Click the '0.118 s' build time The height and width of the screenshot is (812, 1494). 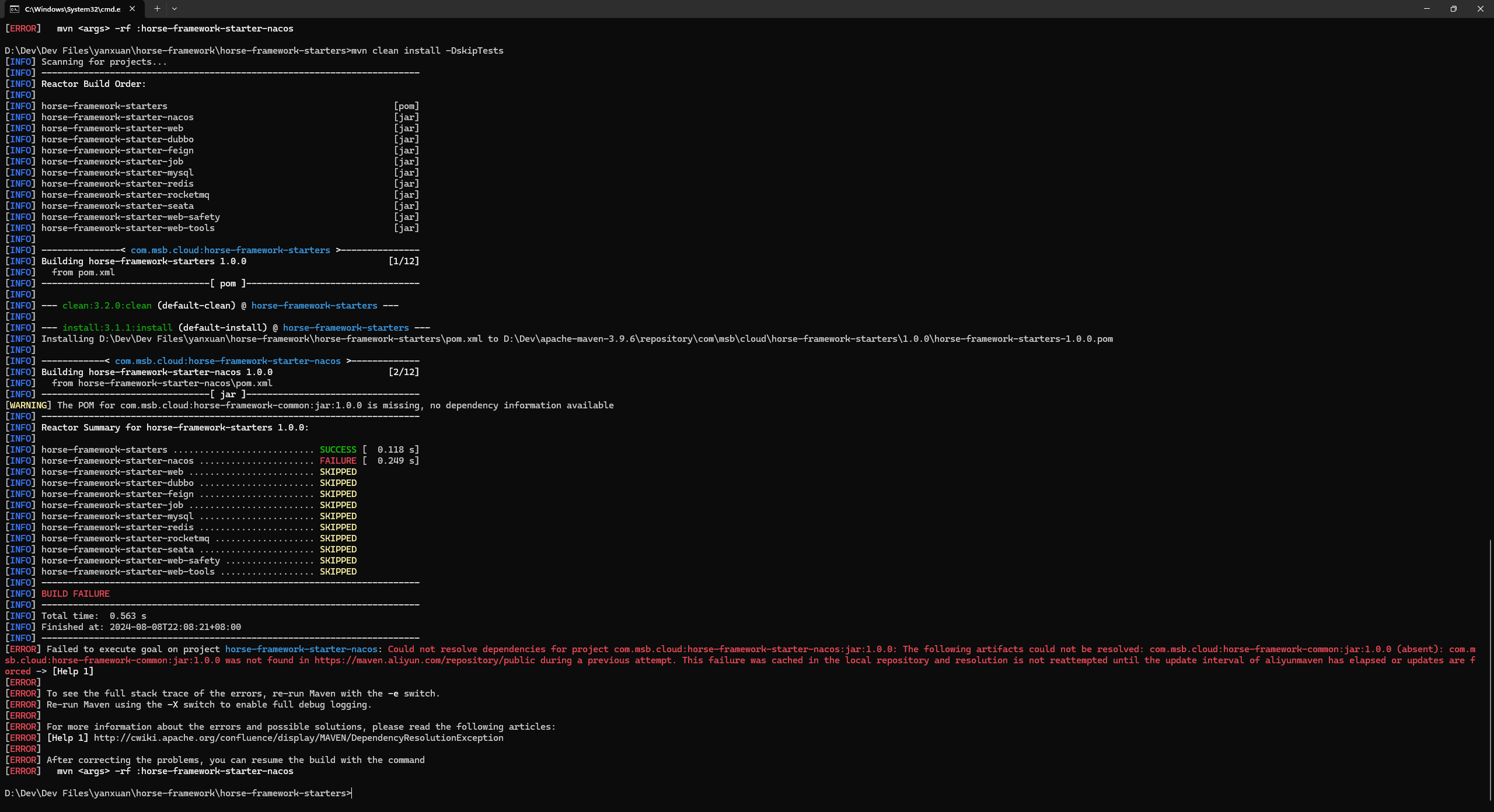click(396, 450)
